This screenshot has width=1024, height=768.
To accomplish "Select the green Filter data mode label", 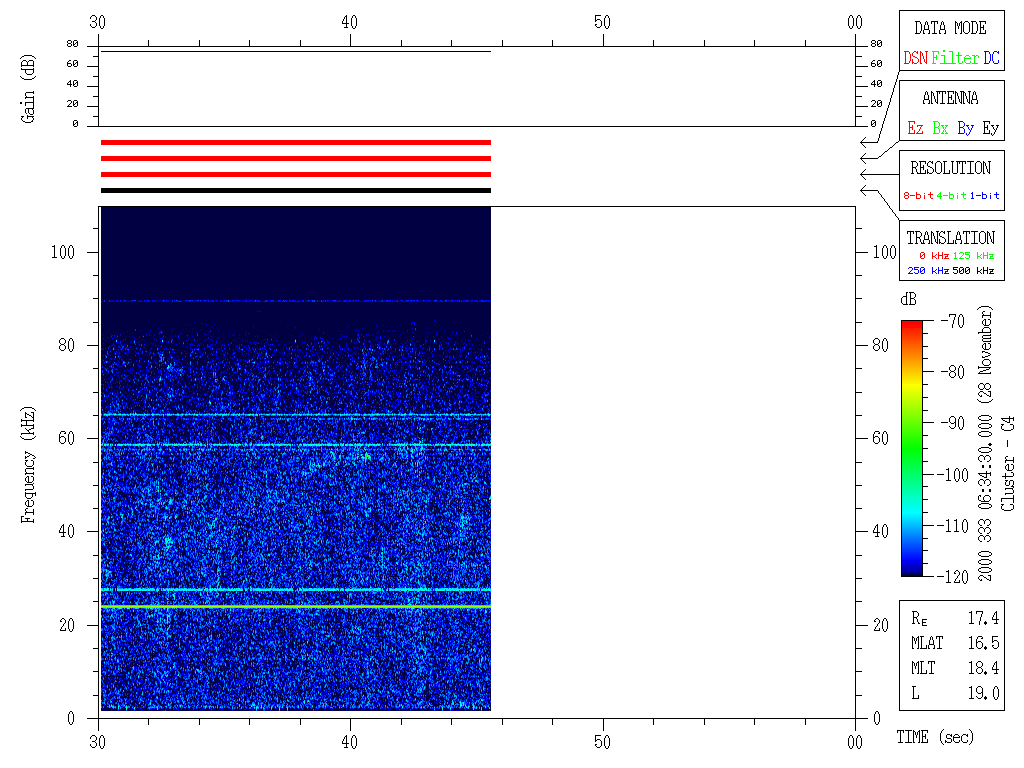I will [955, 58].
